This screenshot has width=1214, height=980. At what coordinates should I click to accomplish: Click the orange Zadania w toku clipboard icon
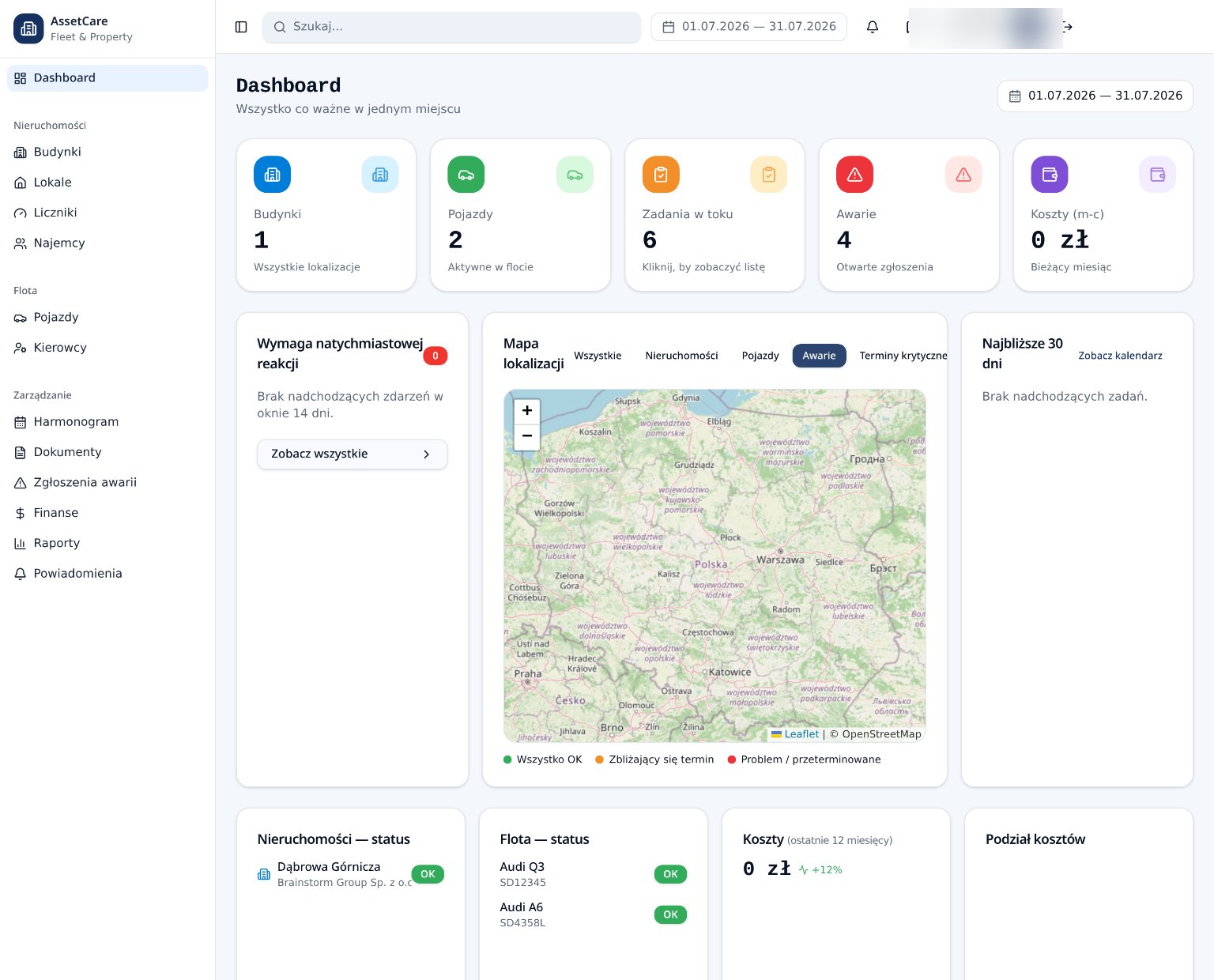661,174
